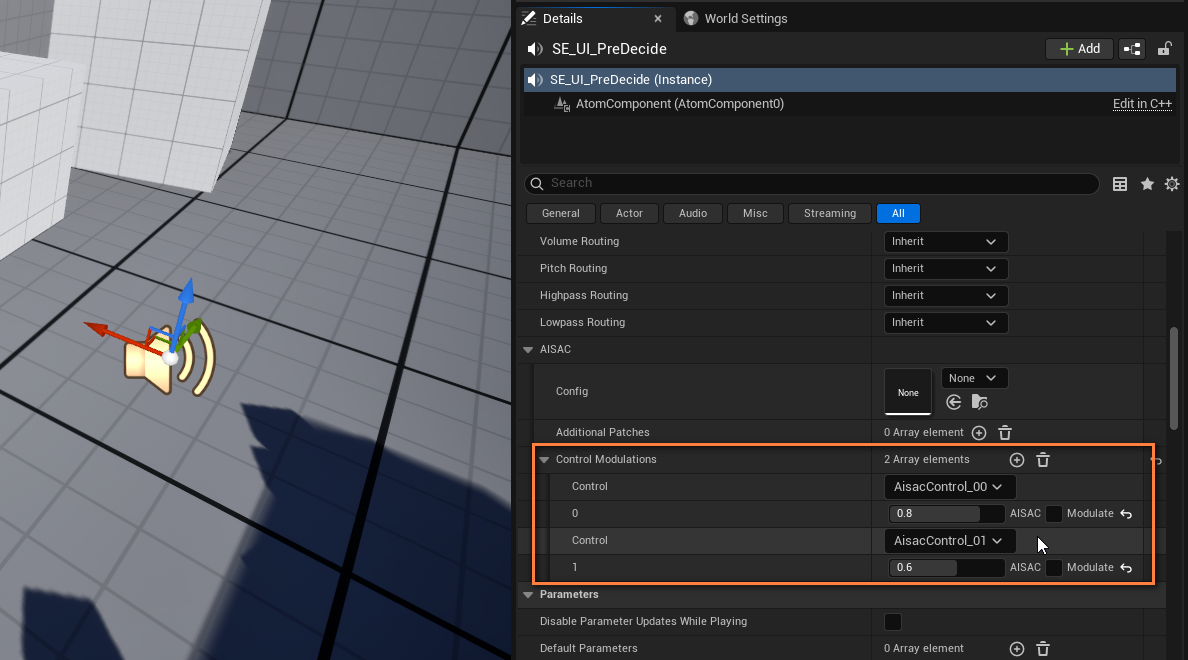The image size is (1188, 660).
Task: Add element to Default Parameters array
Action: coord(1017,649)
